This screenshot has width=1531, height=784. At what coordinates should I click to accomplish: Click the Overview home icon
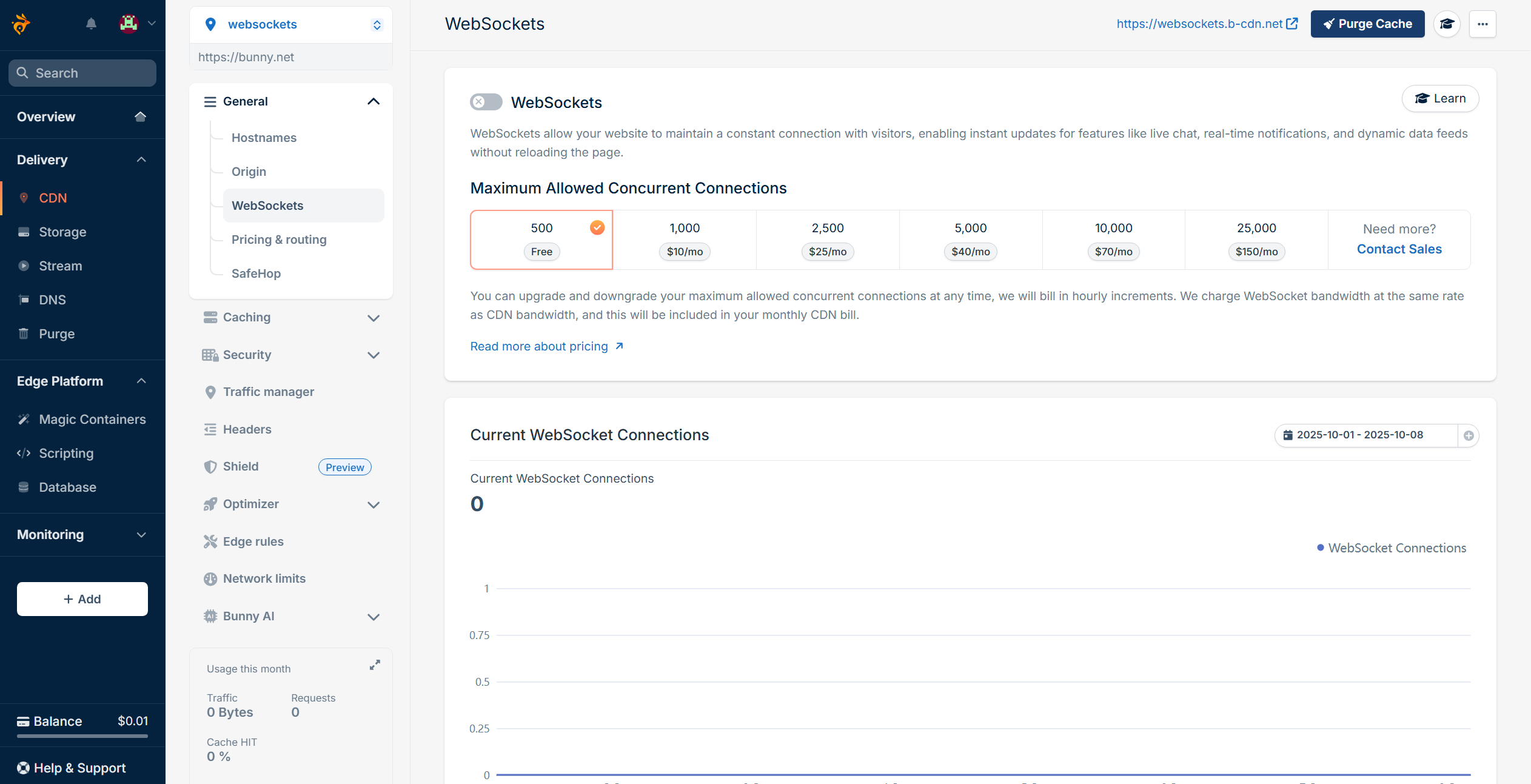[140, 116]
